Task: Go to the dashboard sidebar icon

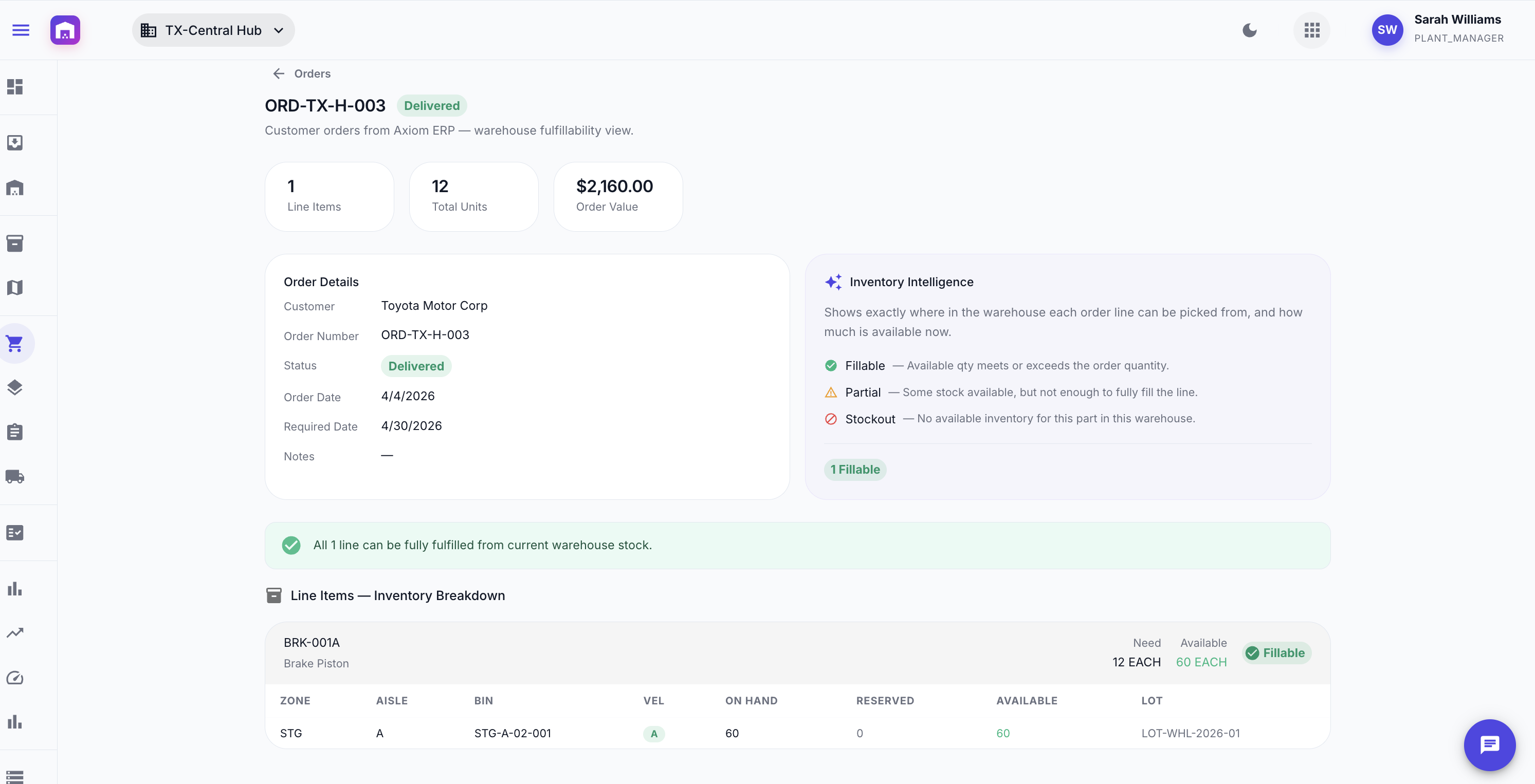Action: click(15, 87)
